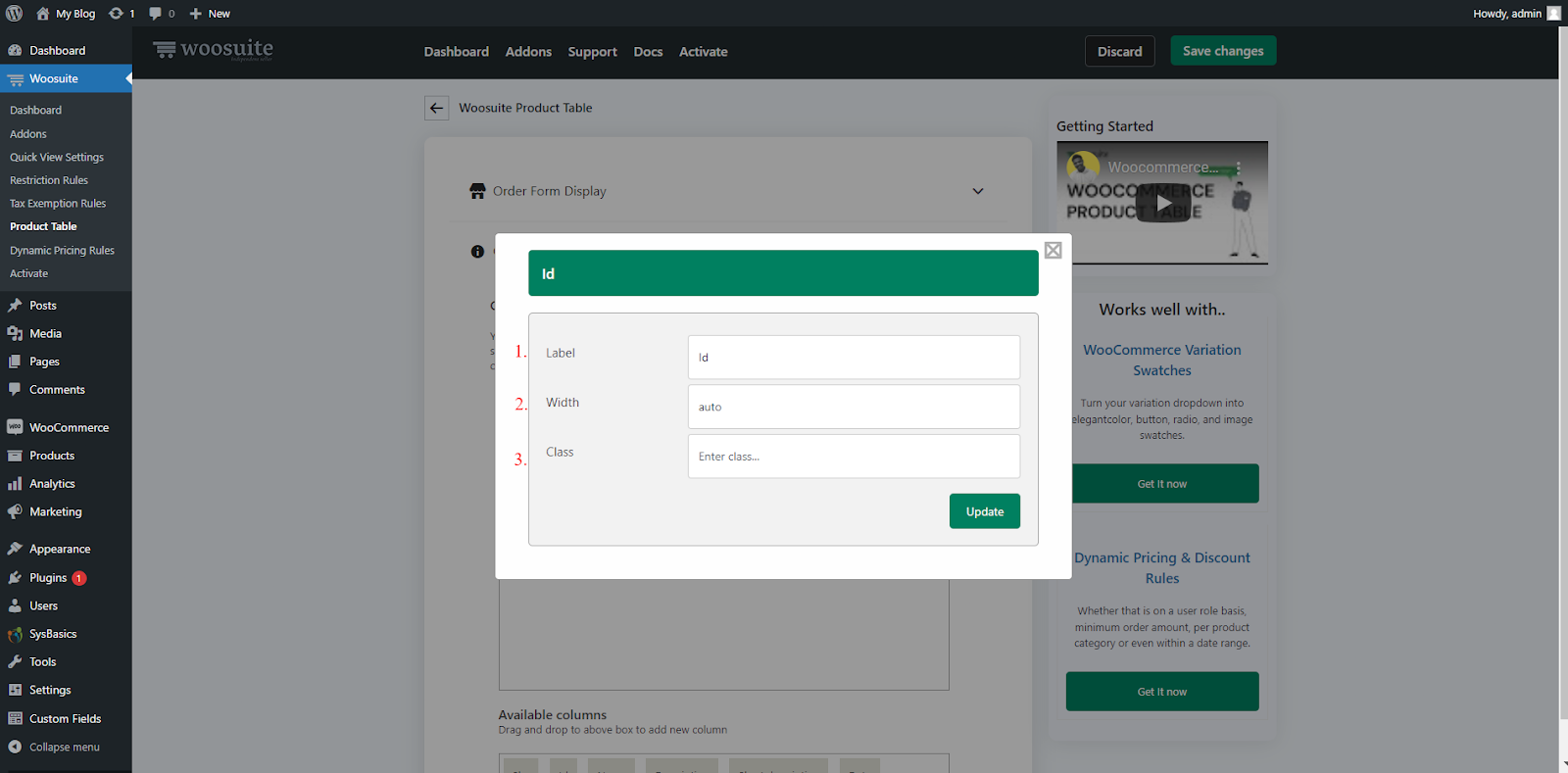Open Addons tab in woosuite header

click(528, 52)
